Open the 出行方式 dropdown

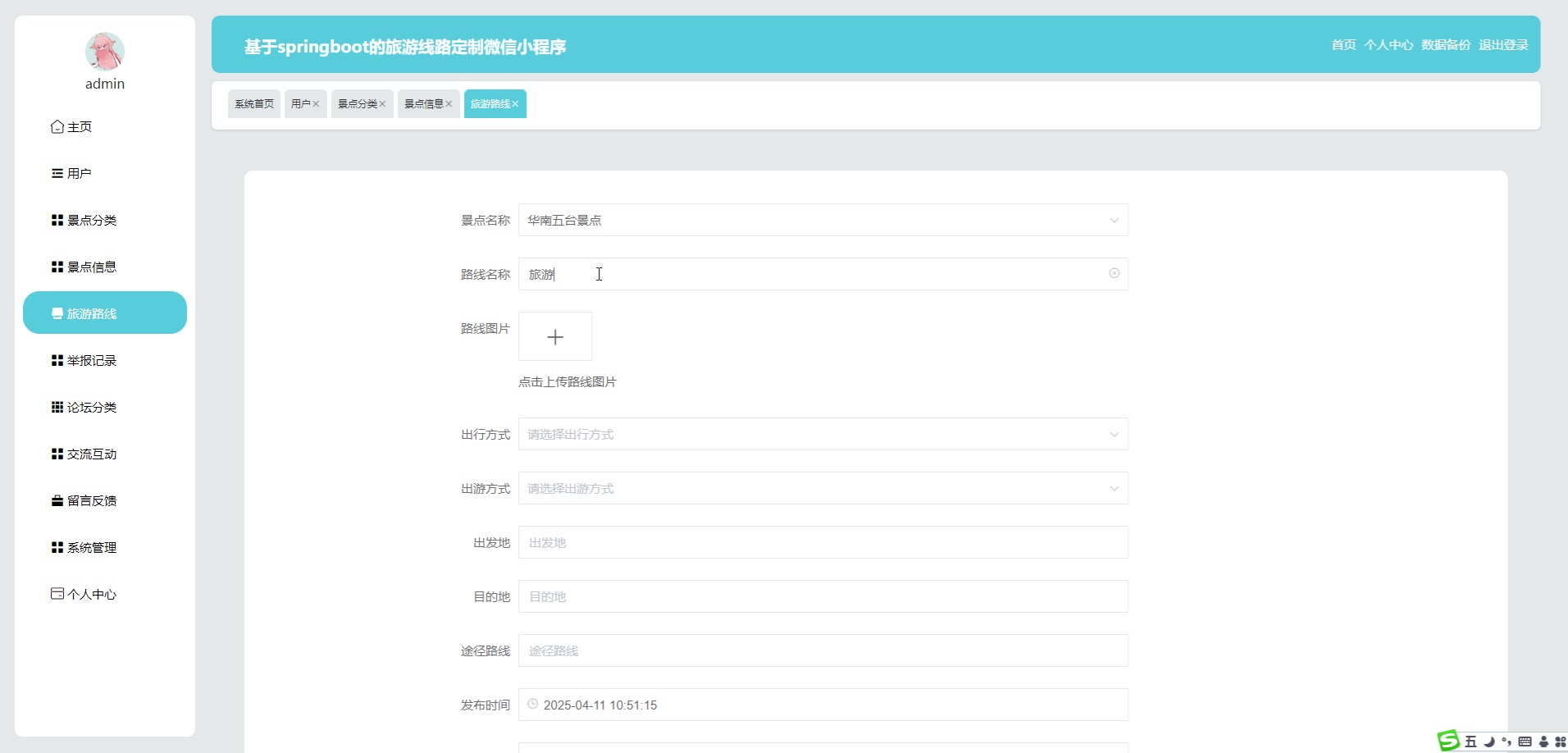[x=823, y=434]
